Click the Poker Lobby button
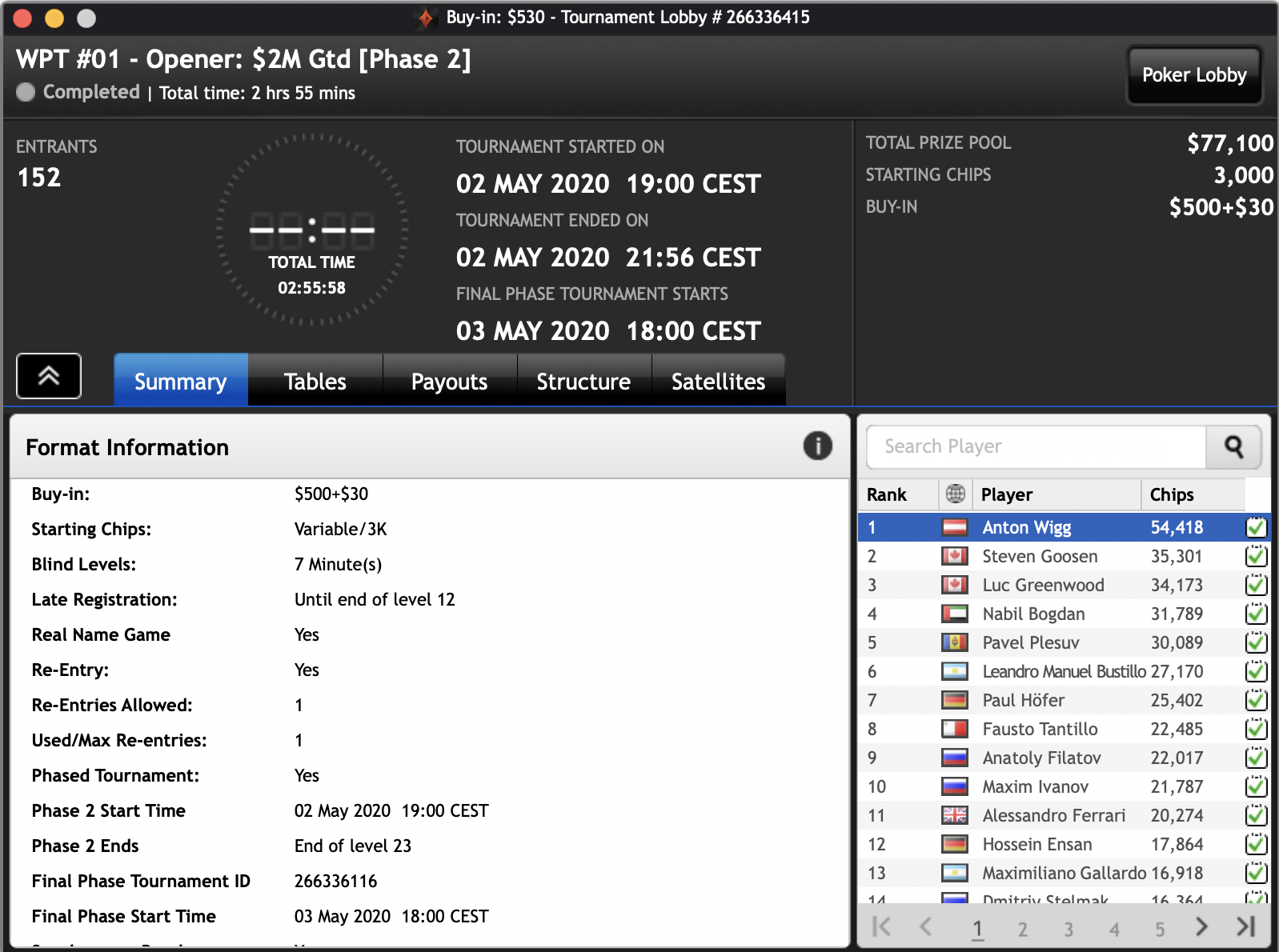This screenshot has height=952, width=1279. coord(1193,75)
